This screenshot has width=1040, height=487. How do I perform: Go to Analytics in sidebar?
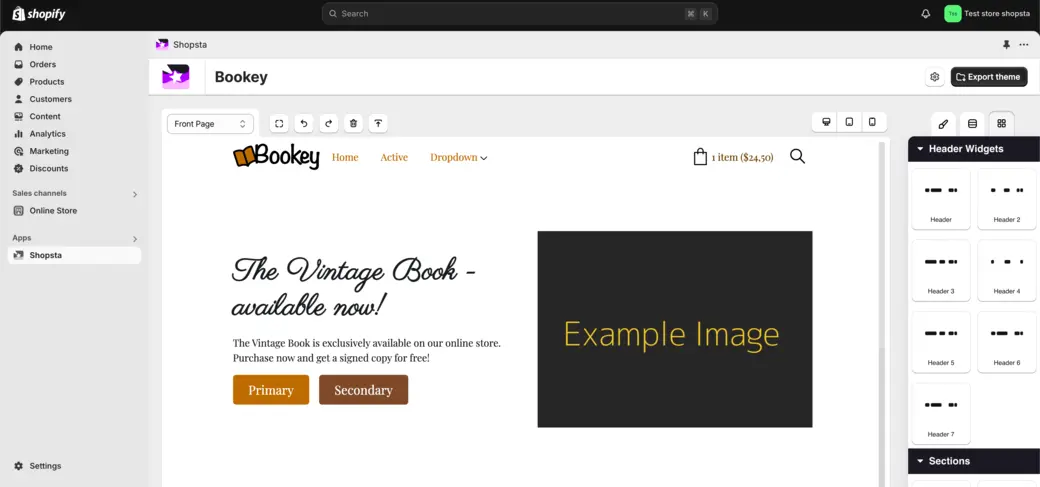click(x=47, y=134)
